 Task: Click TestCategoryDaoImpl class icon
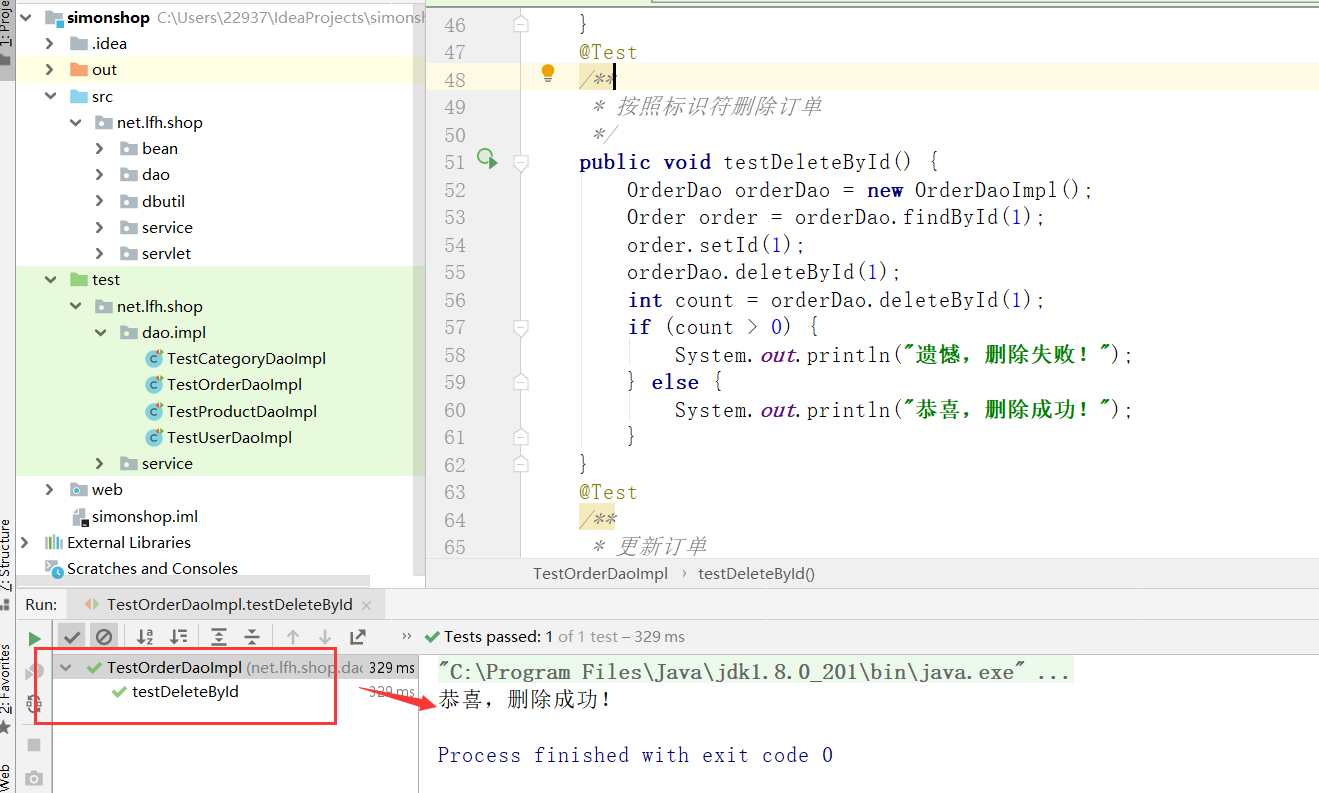point(154,358)
